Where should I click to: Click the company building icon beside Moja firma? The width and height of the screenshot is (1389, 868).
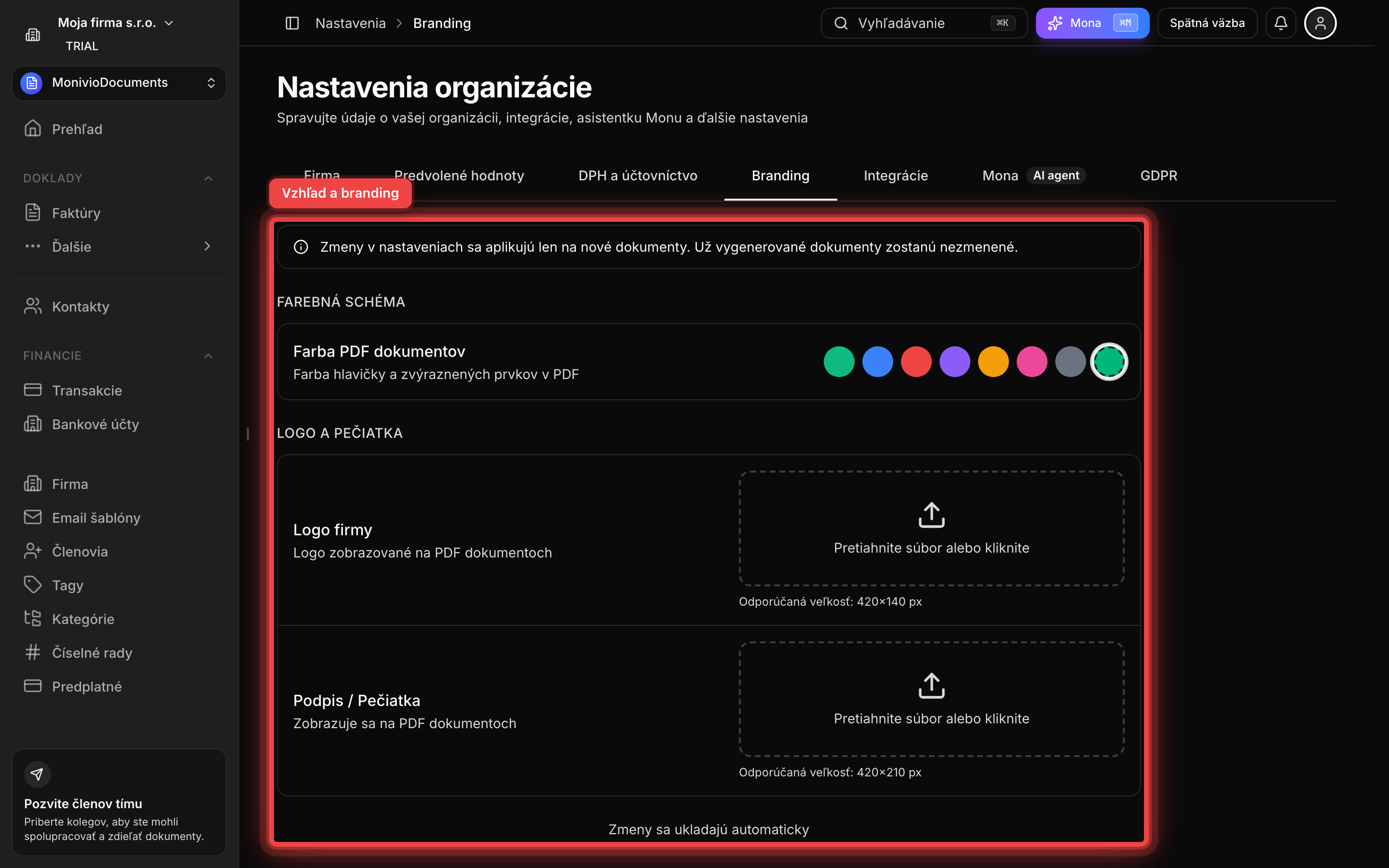click(33, 35)
